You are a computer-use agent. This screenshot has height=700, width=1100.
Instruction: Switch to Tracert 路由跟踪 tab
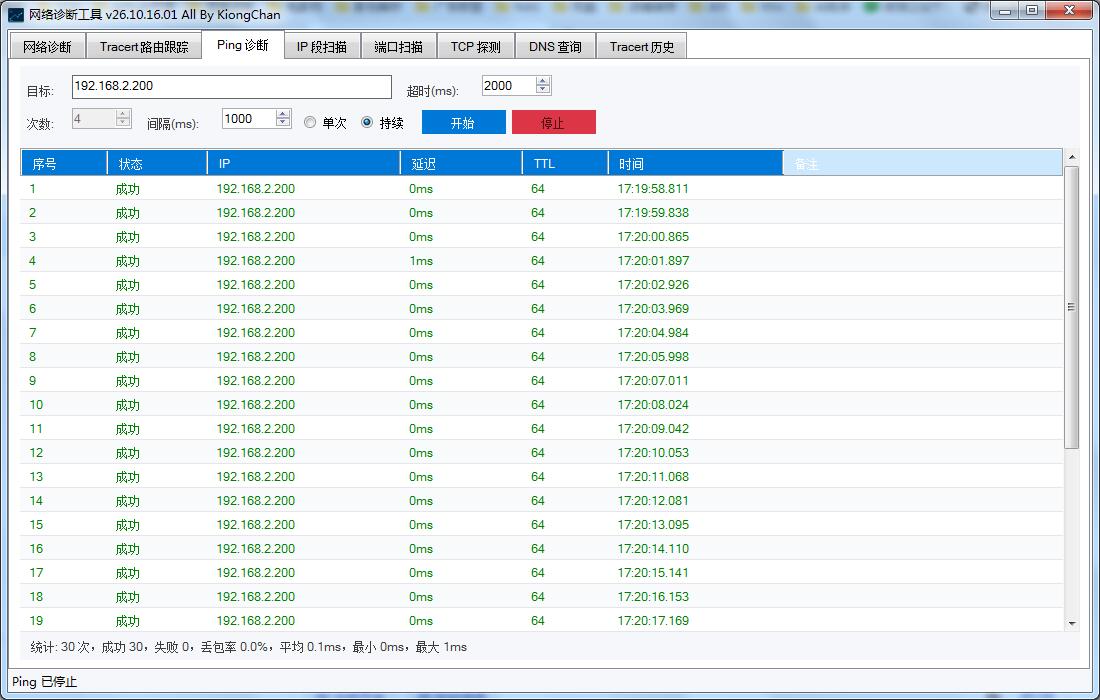pos(144,47)
